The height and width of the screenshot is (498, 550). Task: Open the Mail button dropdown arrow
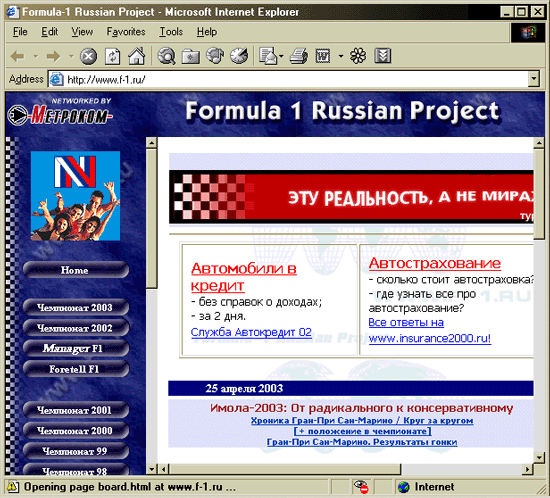point(281,56)
